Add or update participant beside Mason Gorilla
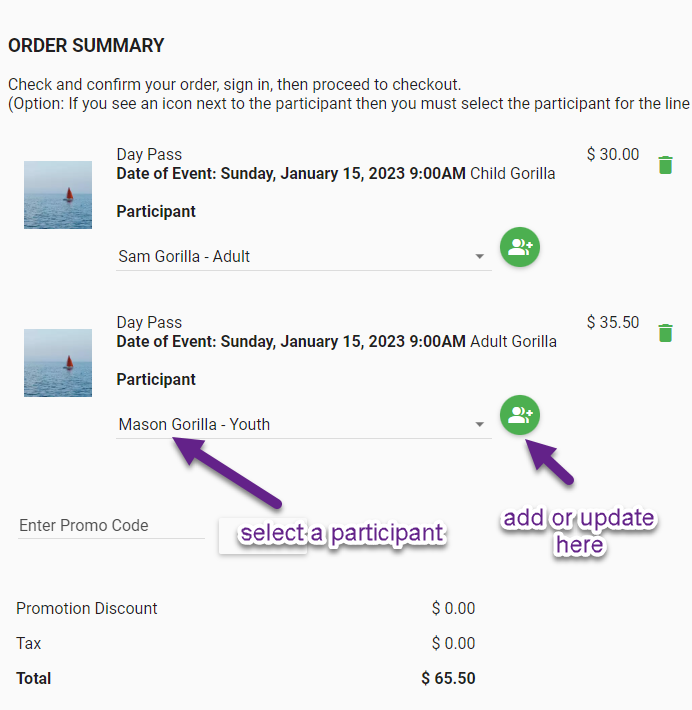 [x=519, y=415]
